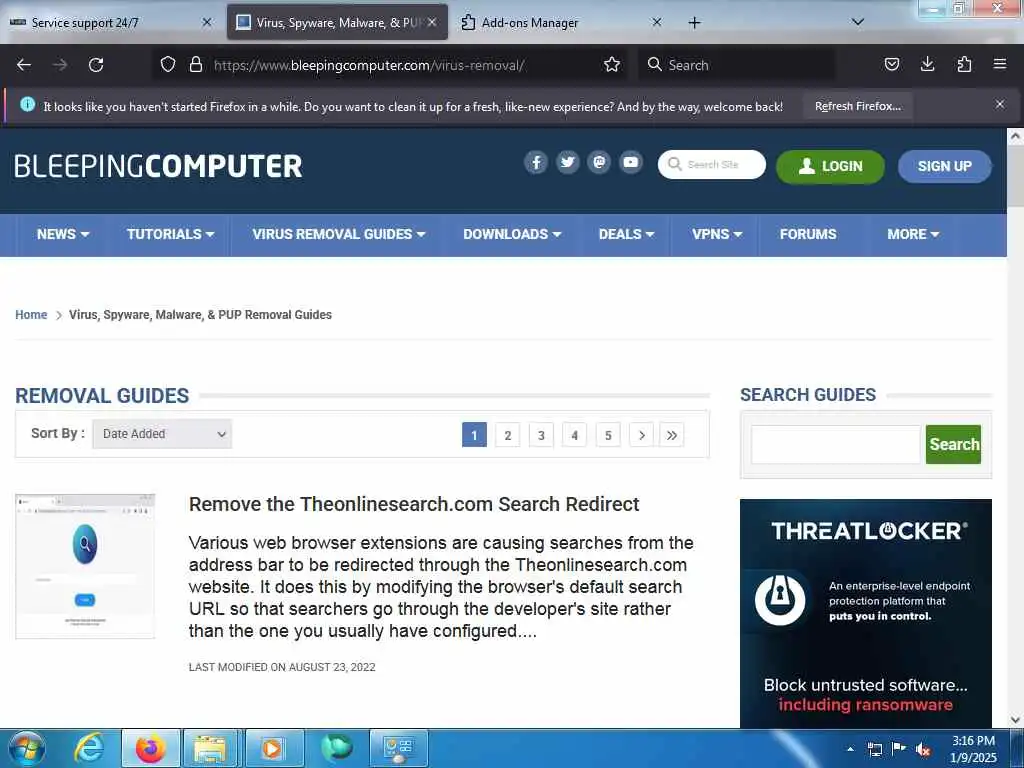Viewport: 1024px width, 768px height.
Task: Click the Theonlinesearch article thumbnail
Action: pyautogui.click(x=85, y=566)
